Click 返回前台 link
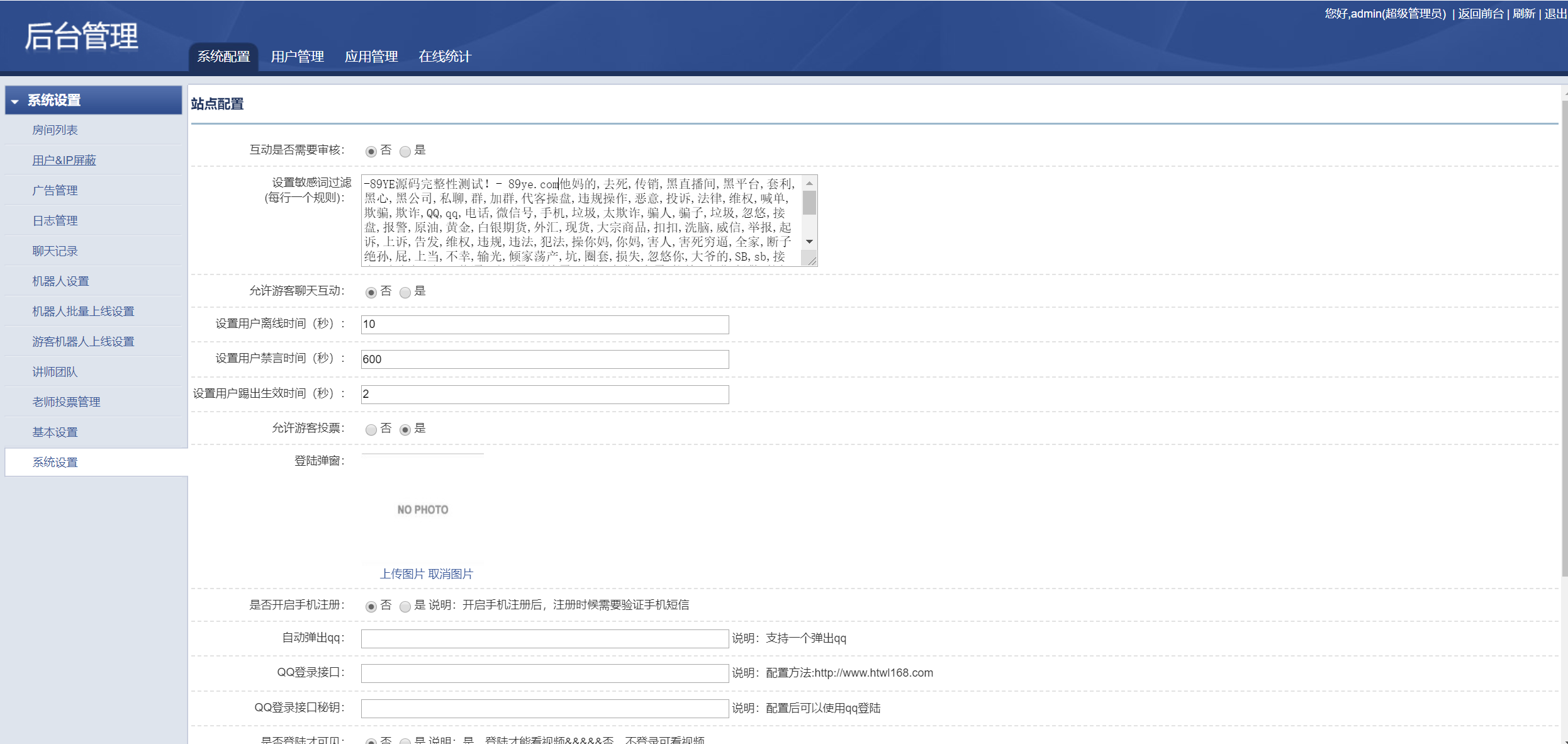1568x744 pixels. click(1481, 14)
